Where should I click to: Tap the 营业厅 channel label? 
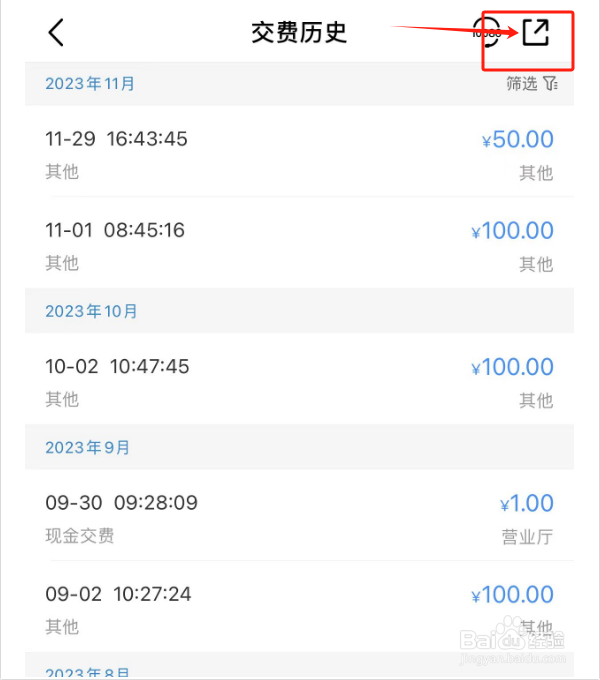pos(527,537)
